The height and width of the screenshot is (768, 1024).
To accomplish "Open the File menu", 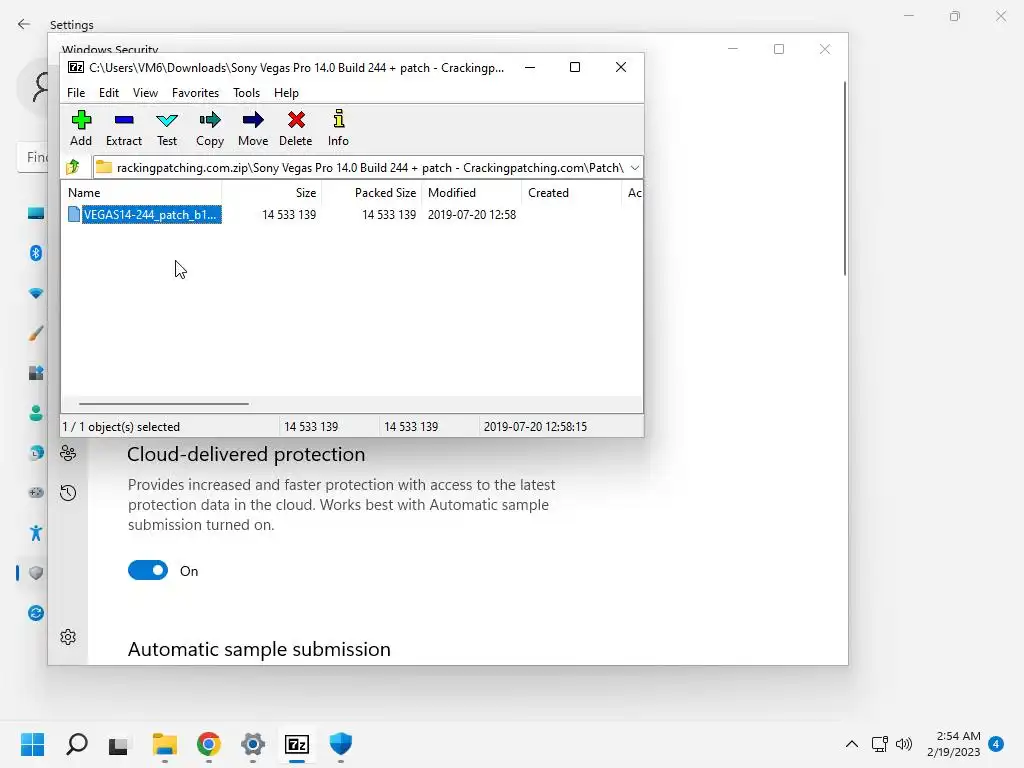I will coord(76,93).
